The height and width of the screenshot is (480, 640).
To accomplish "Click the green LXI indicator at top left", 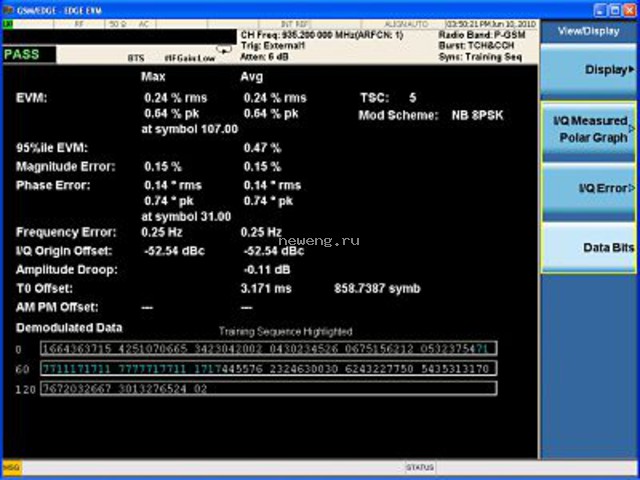I will pos(8,24).
